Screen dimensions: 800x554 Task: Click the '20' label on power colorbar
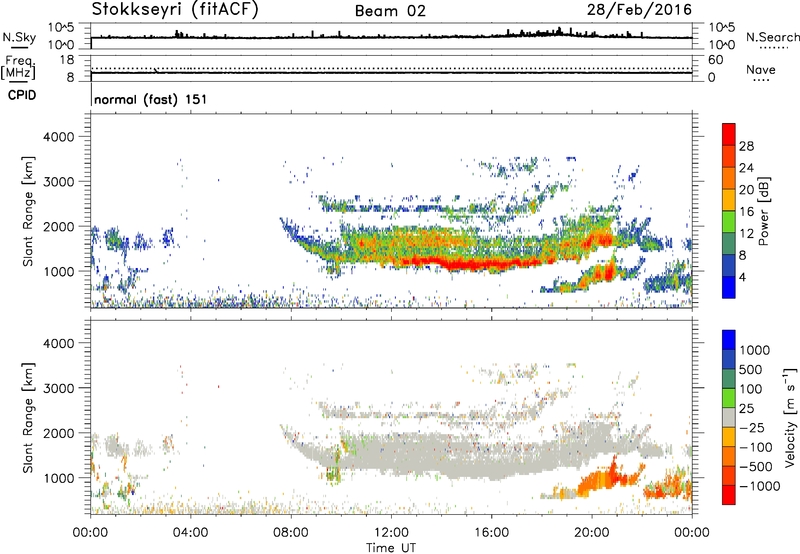coord(746,190)
